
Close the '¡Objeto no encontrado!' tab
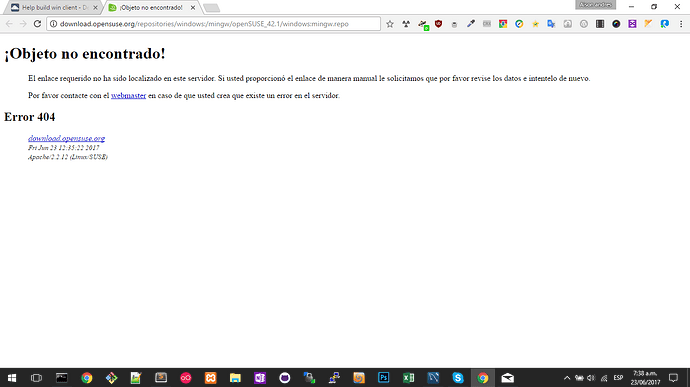193,7
